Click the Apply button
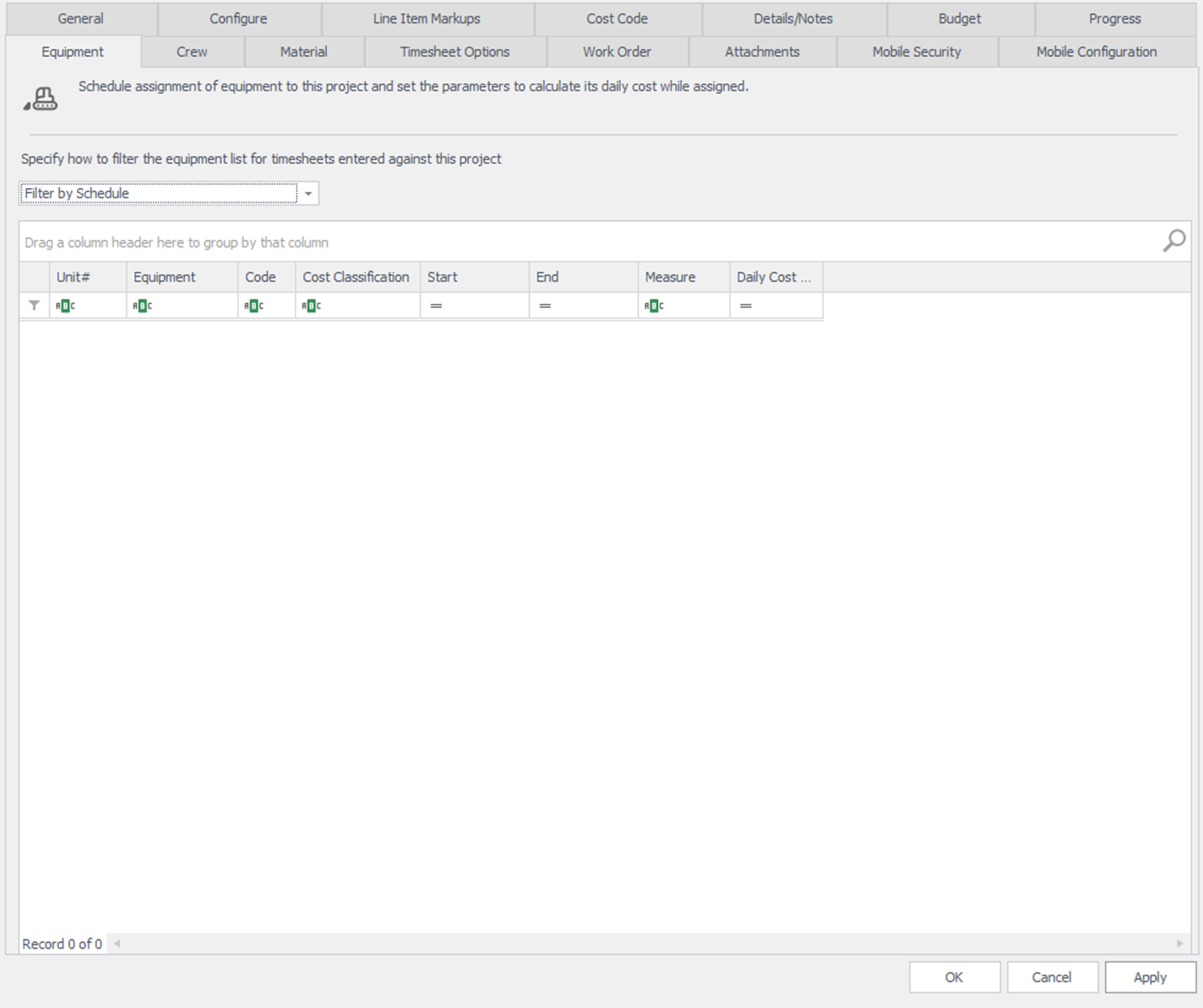 pyautogui.click(x=1149, y=977)
